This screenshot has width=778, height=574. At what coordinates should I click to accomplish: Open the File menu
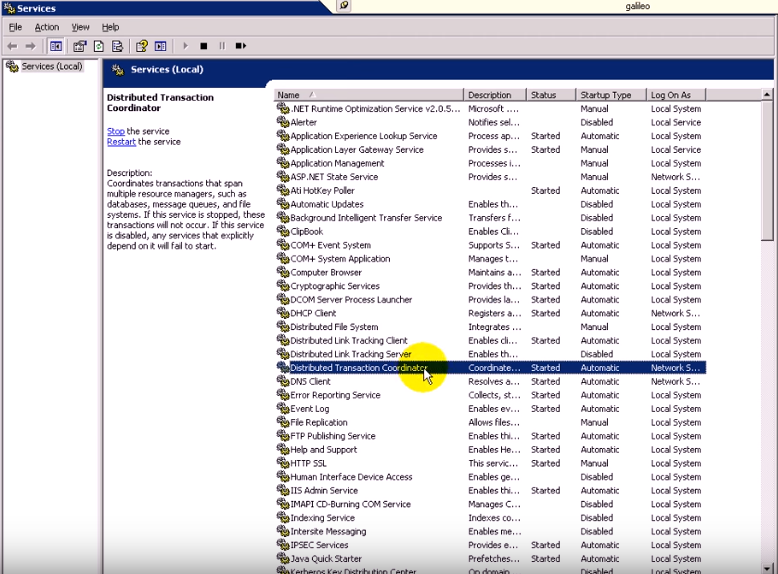click(15, 27)
